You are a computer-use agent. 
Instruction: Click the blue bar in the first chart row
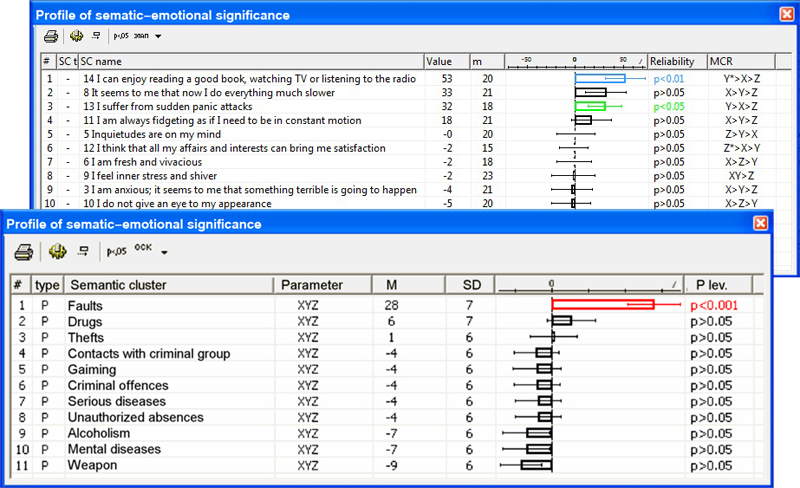point(600,78)
